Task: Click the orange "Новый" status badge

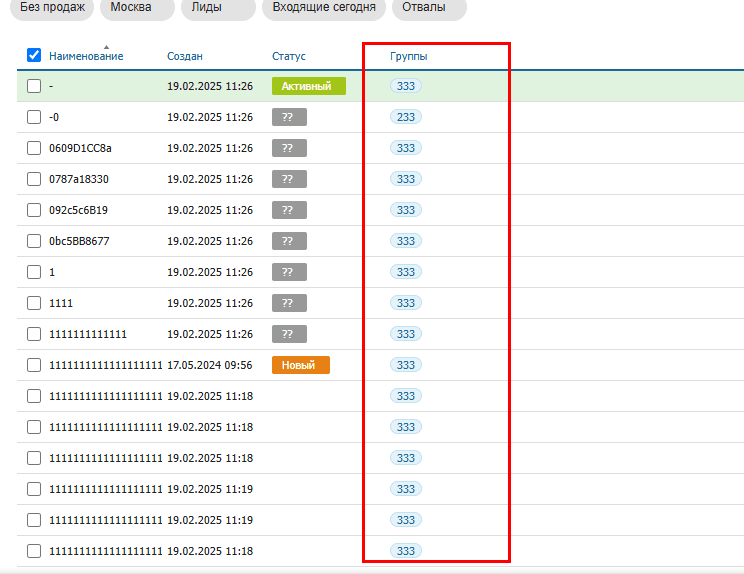Action: 300,365
